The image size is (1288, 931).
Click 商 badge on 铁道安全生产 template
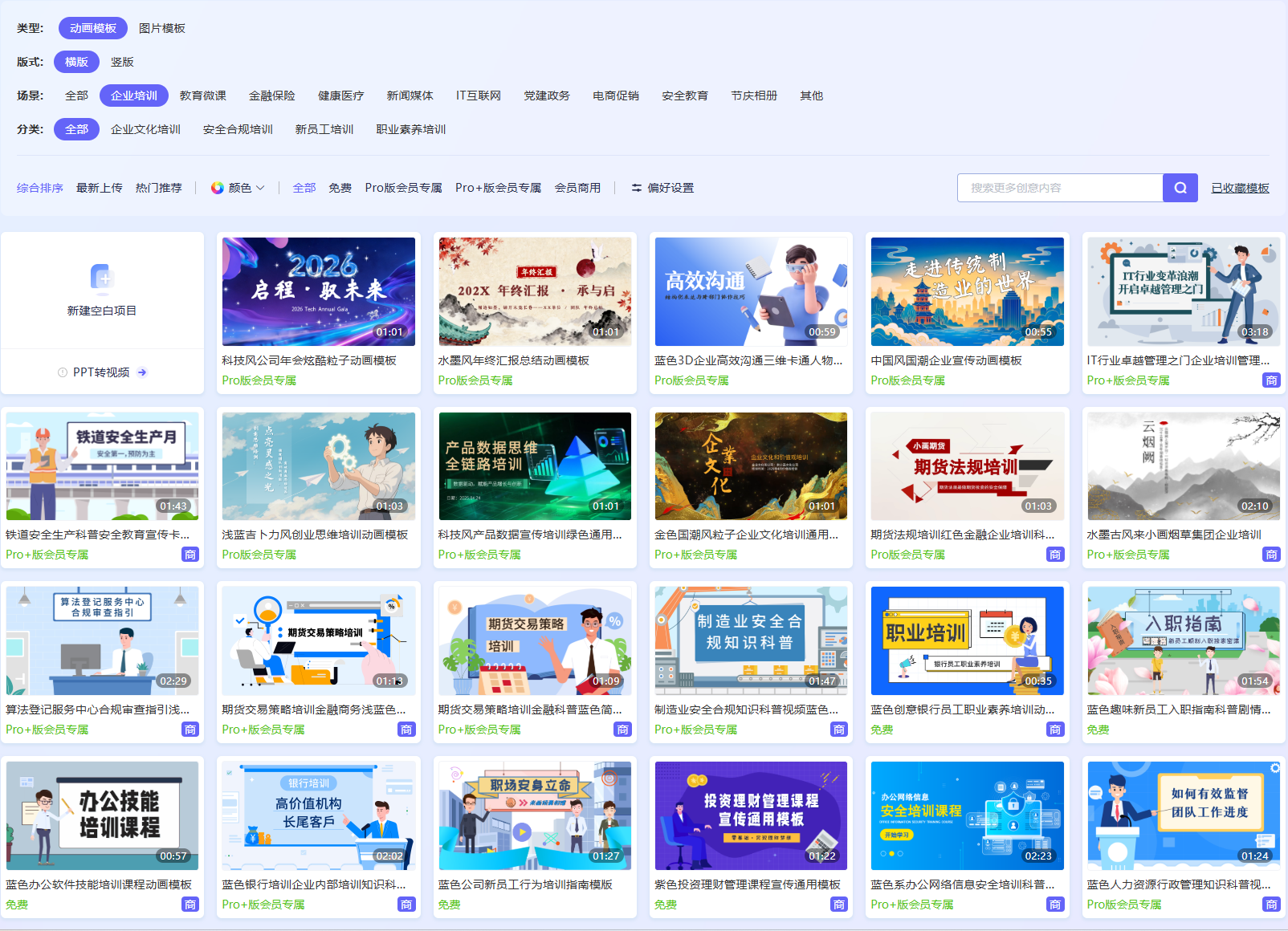click(190, 555)
